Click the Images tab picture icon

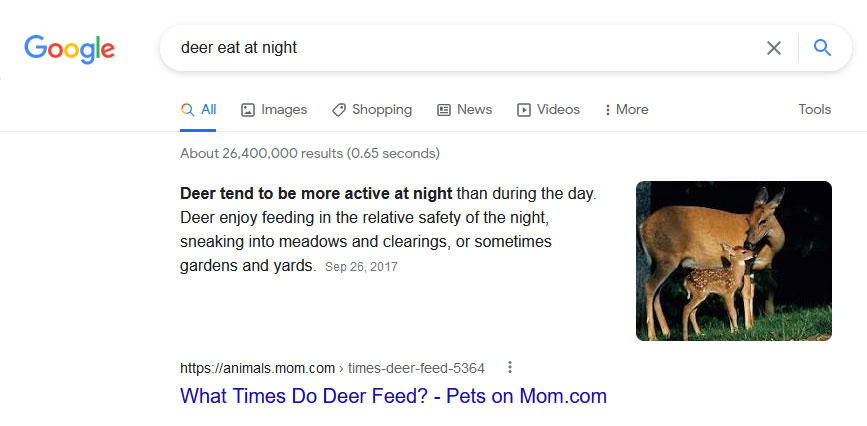(248, 110)
